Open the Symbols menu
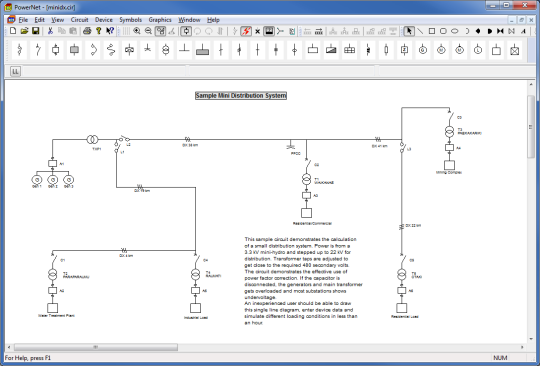The image size is (540, 366). pyautogui.click(x=131, y=20)
